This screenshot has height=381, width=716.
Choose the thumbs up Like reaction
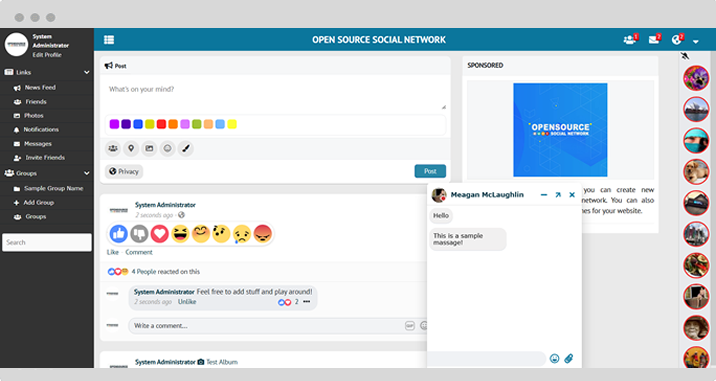[119, 234]
